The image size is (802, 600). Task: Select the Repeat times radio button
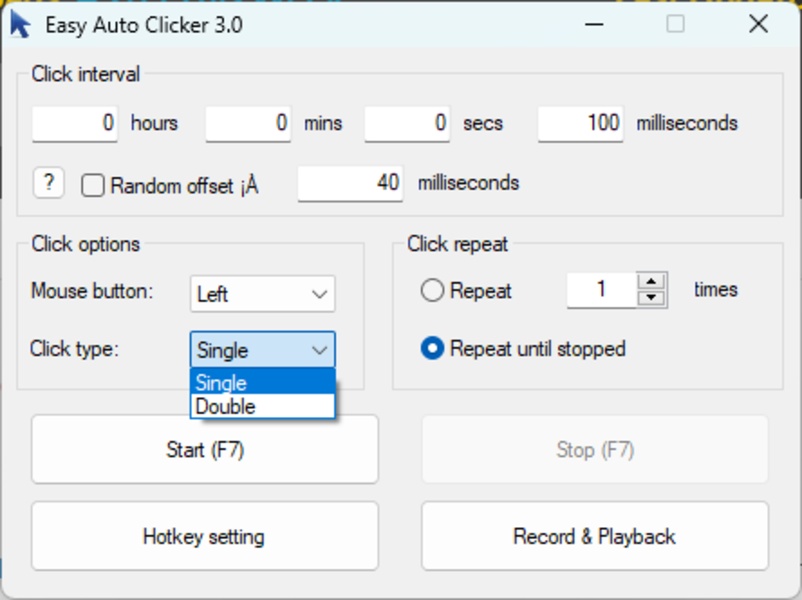433,291
